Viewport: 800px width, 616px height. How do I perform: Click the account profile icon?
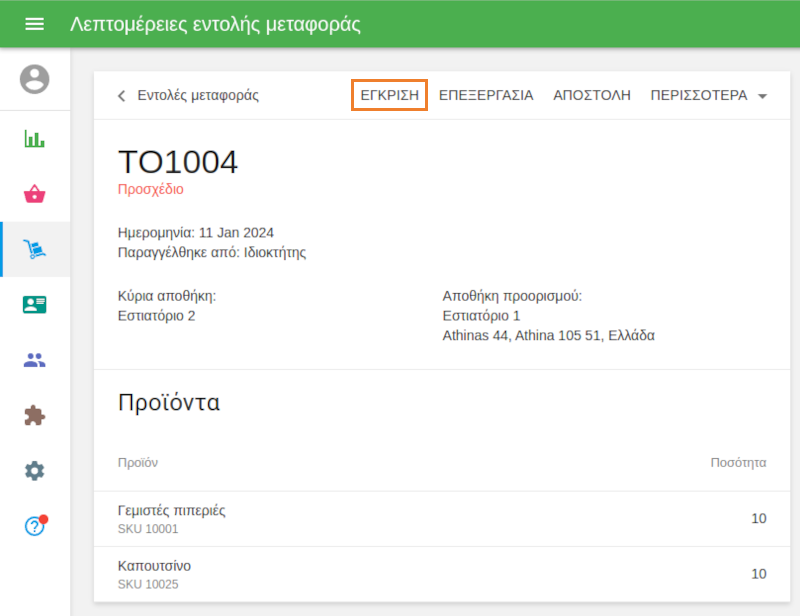[35, 80]
